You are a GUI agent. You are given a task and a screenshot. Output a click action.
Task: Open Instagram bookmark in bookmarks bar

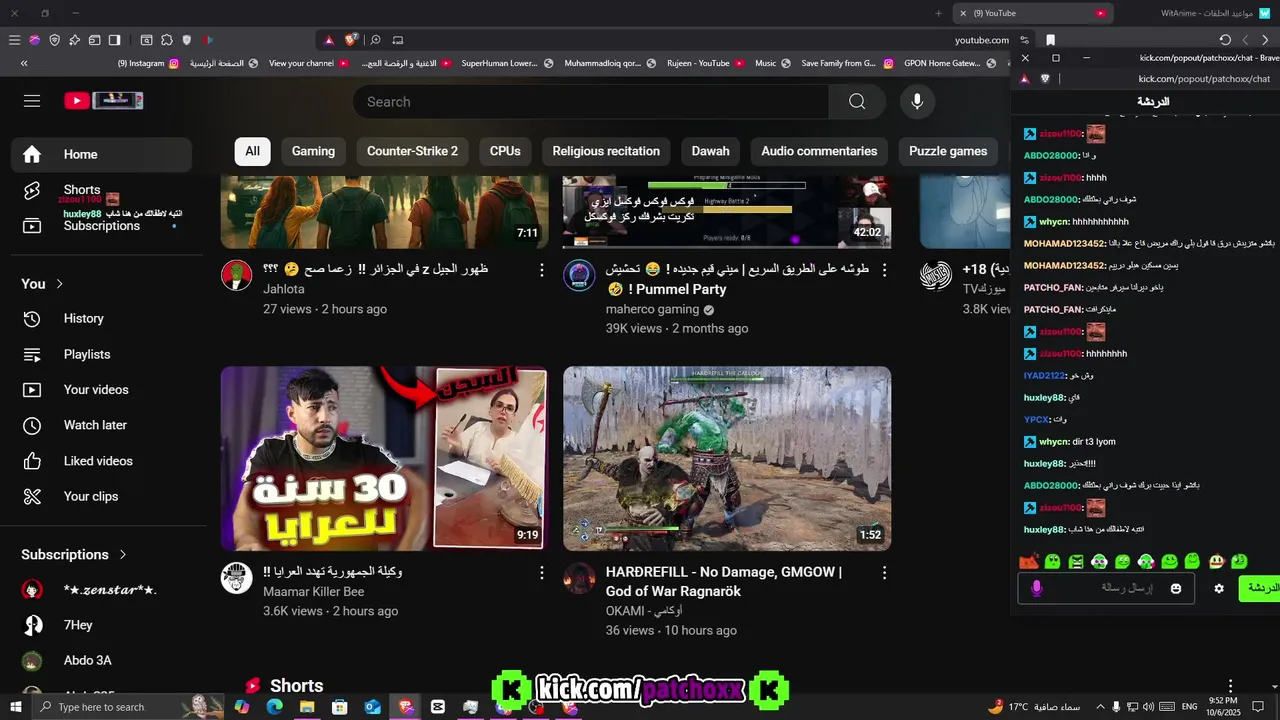pos(148,63)
